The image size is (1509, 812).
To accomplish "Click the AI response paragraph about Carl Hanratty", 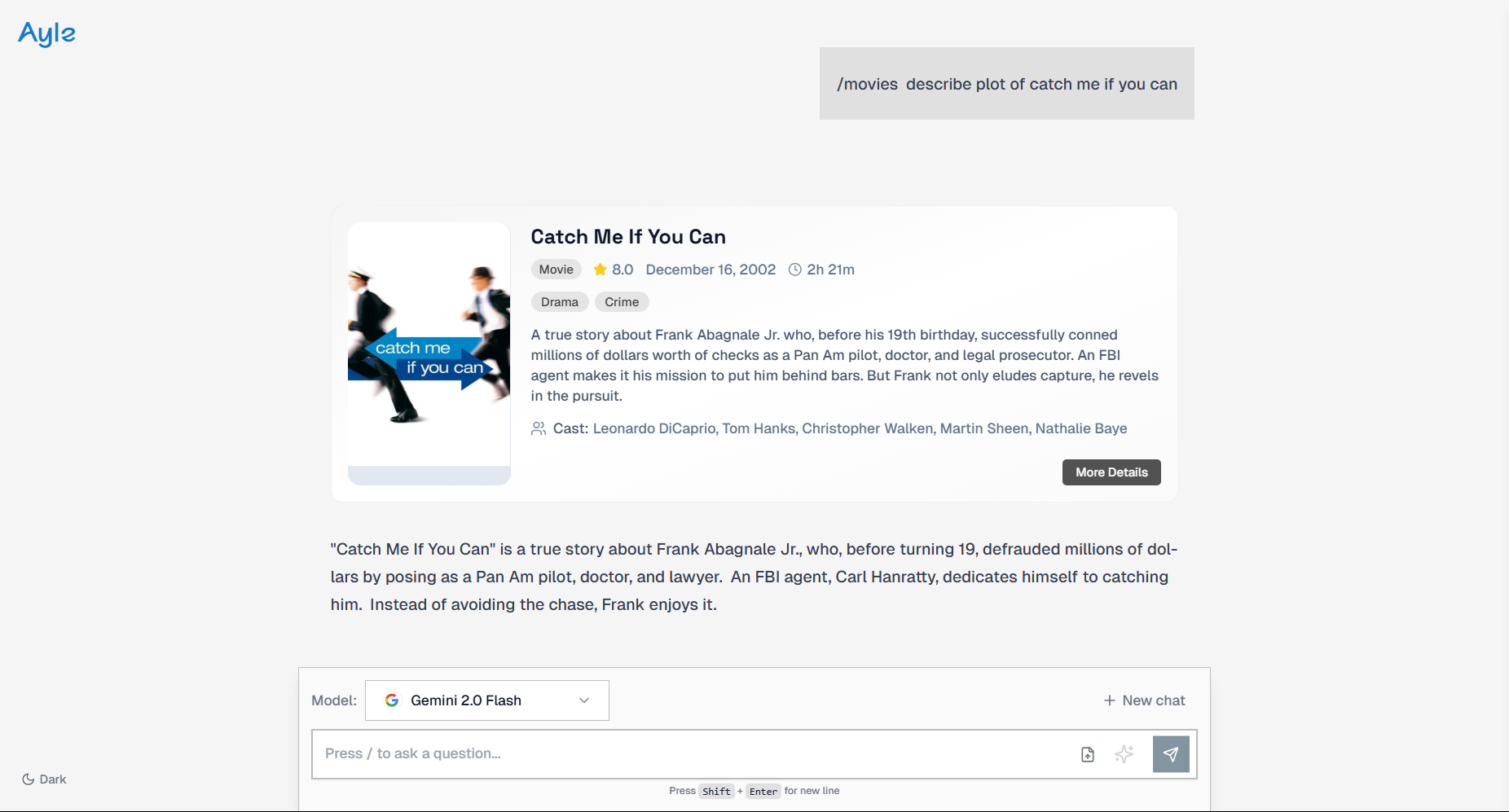I will pos(754,577).
